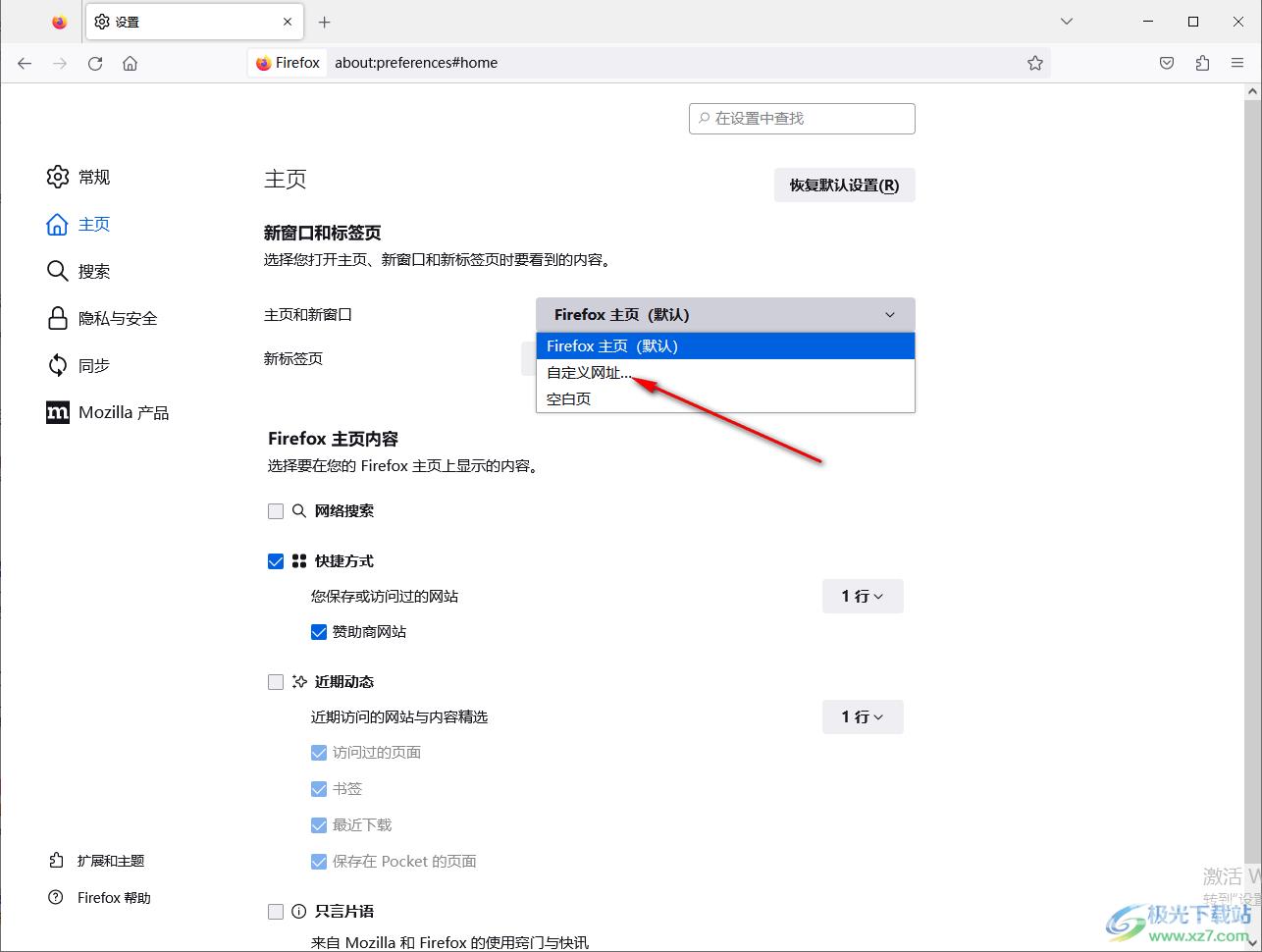
Task: Click the Mozilla m logo icon
Action: pyautogui.click(x=58, y=412)
